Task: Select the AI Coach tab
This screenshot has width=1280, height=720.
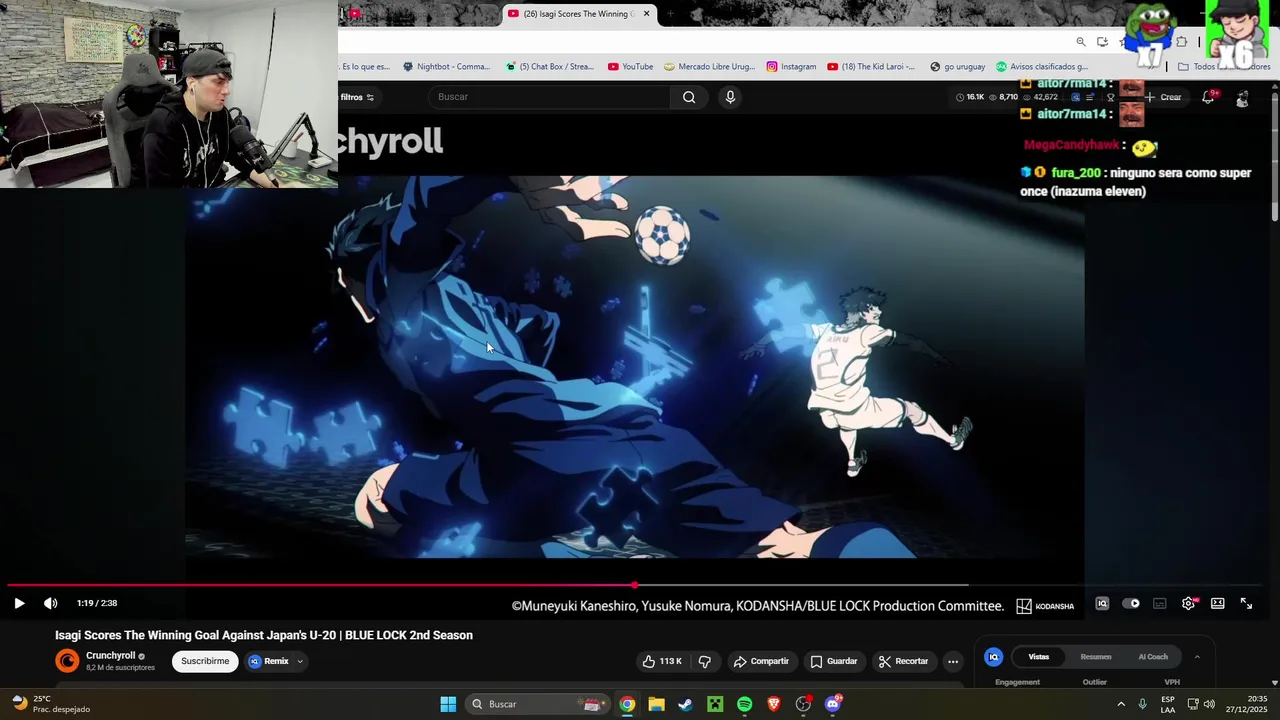Action: (x=1153, y=657)
